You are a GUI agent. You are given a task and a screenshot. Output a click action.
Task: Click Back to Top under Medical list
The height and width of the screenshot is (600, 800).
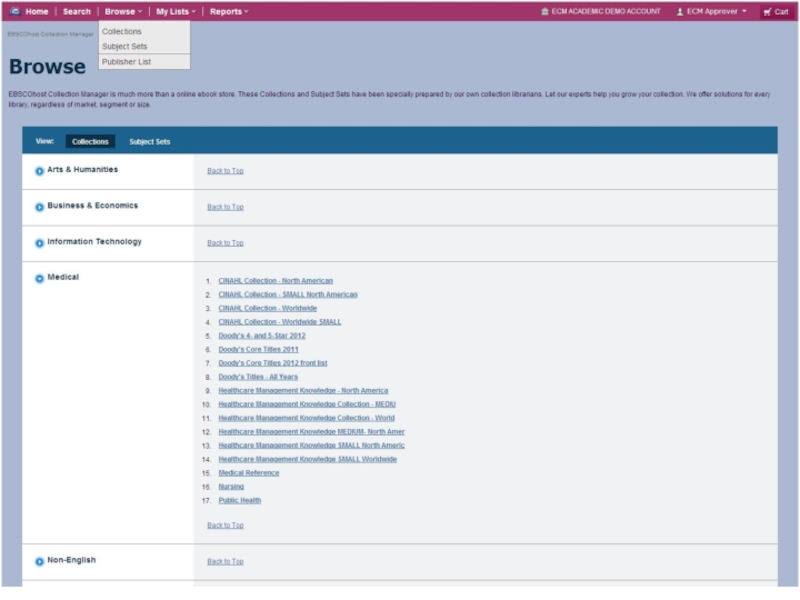[x=225, y=525]
